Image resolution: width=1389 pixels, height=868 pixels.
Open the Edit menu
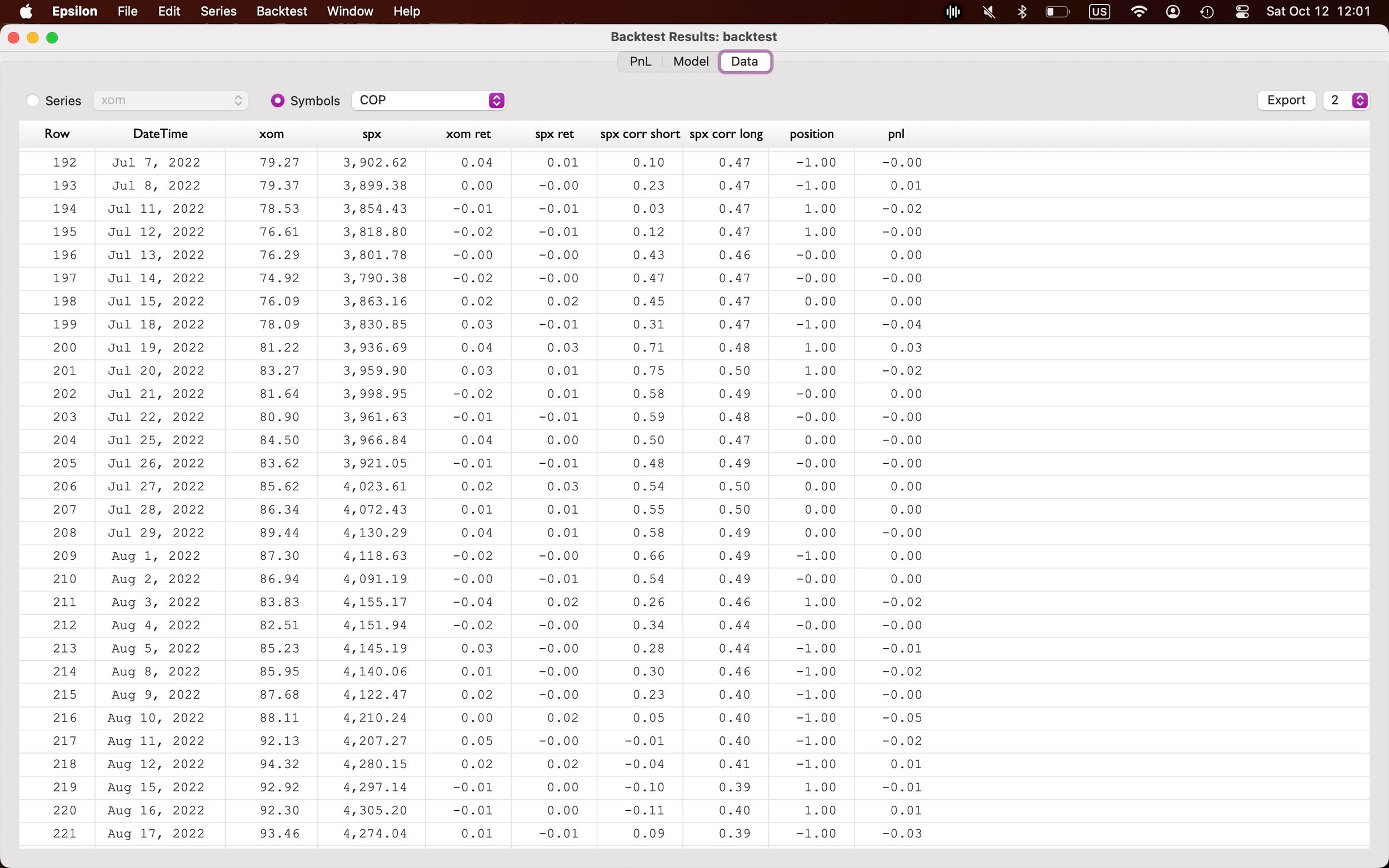tap(169, 11)
